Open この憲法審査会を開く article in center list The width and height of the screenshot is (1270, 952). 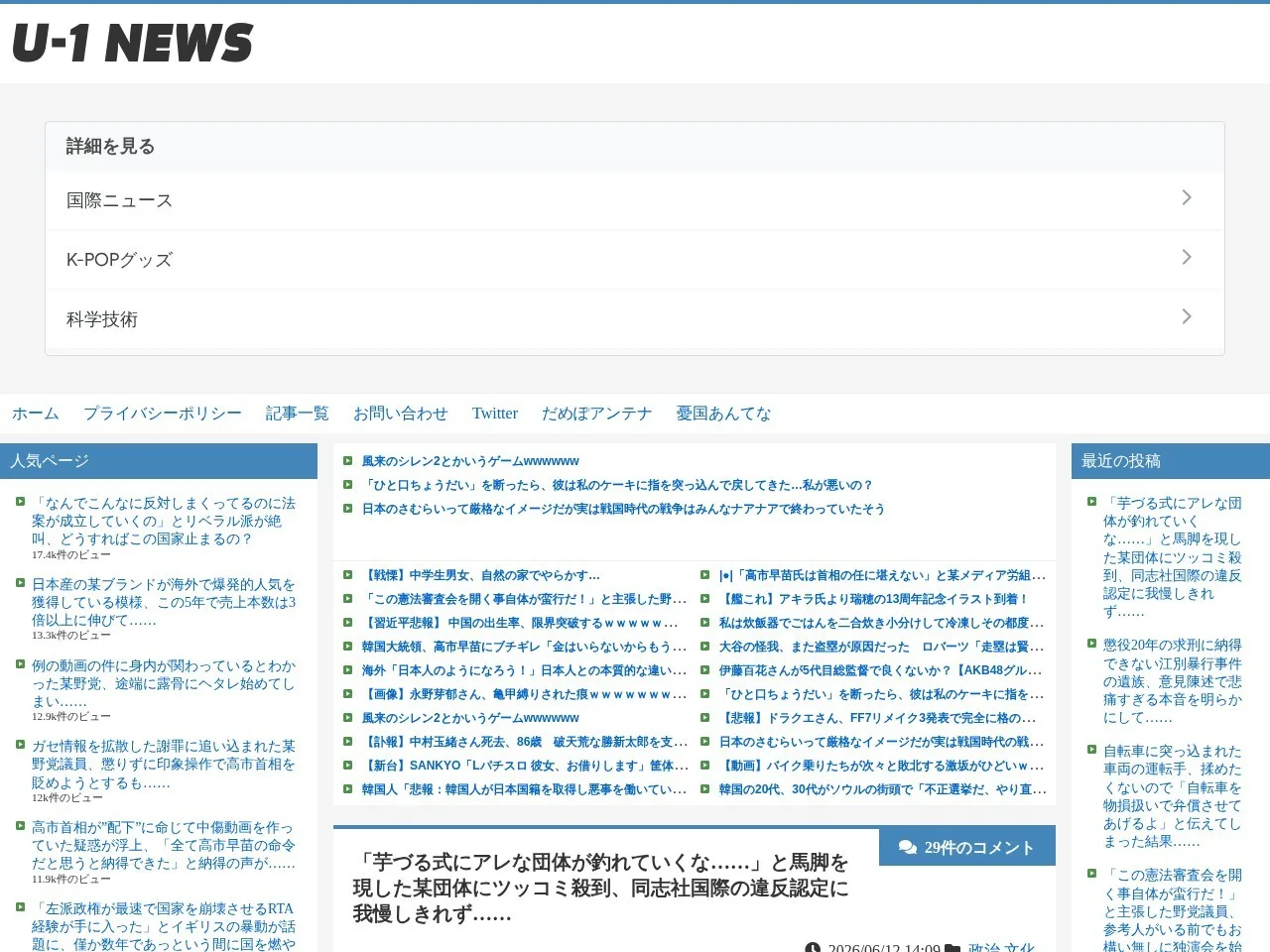(525, 599)
